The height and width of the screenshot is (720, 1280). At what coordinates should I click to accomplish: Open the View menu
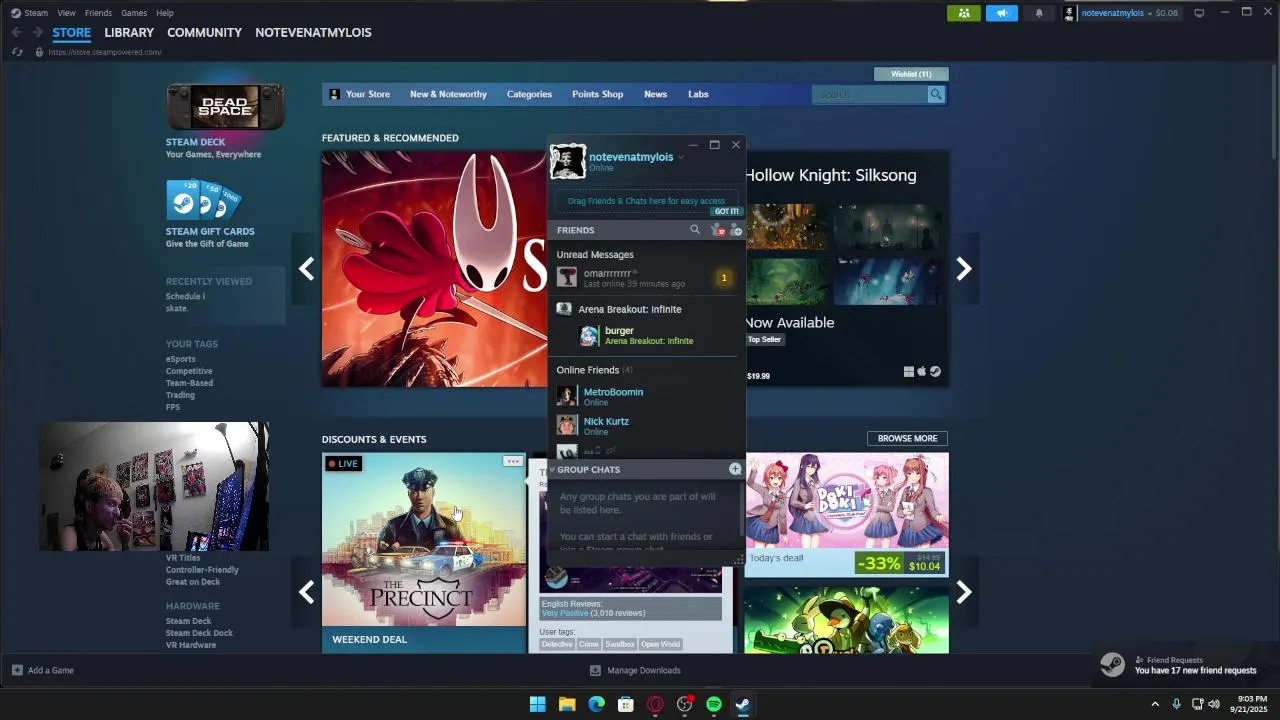click(66, 13)
